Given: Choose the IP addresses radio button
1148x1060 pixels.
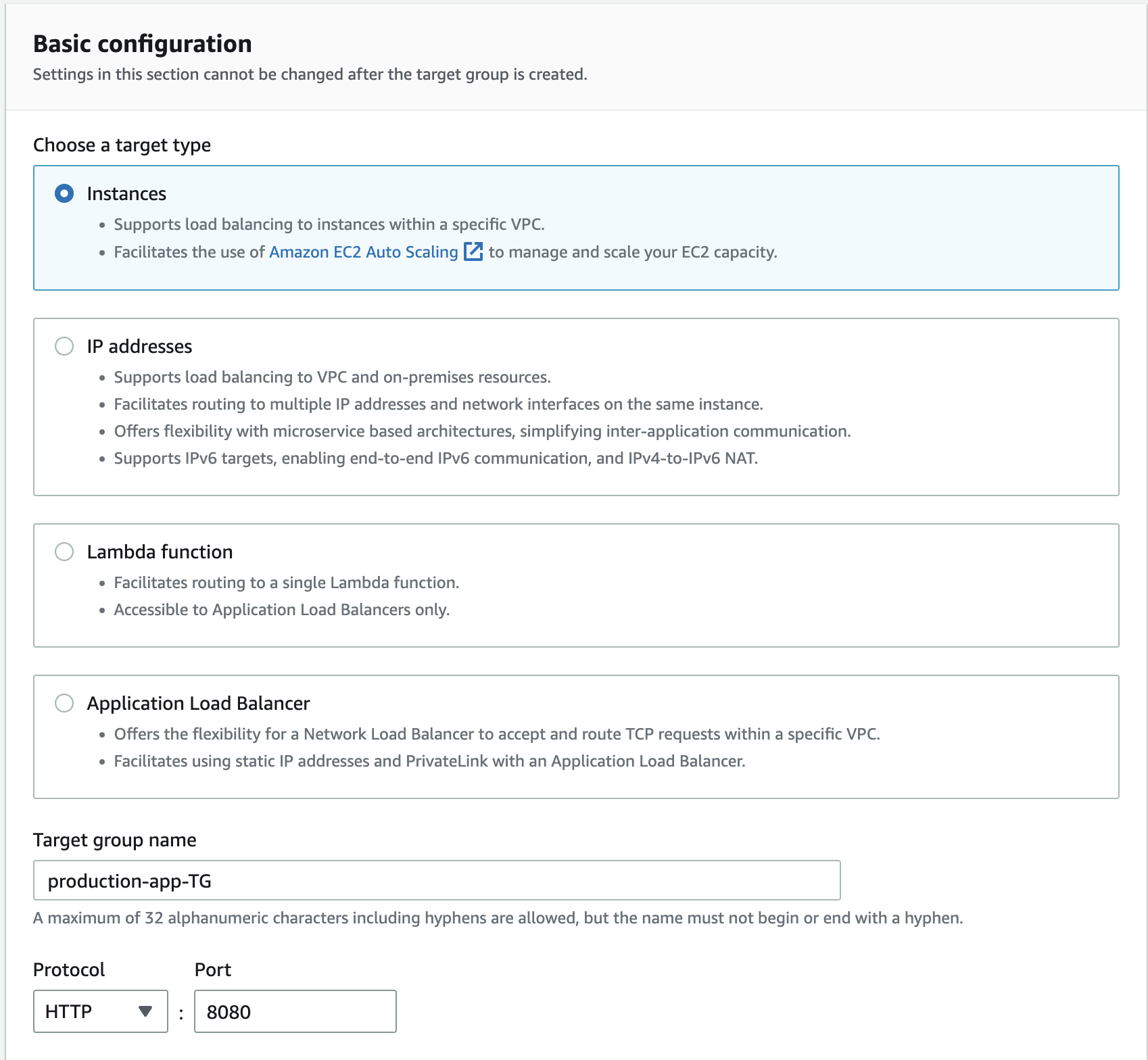Looking at the screenshot, I should pos(64,347).
